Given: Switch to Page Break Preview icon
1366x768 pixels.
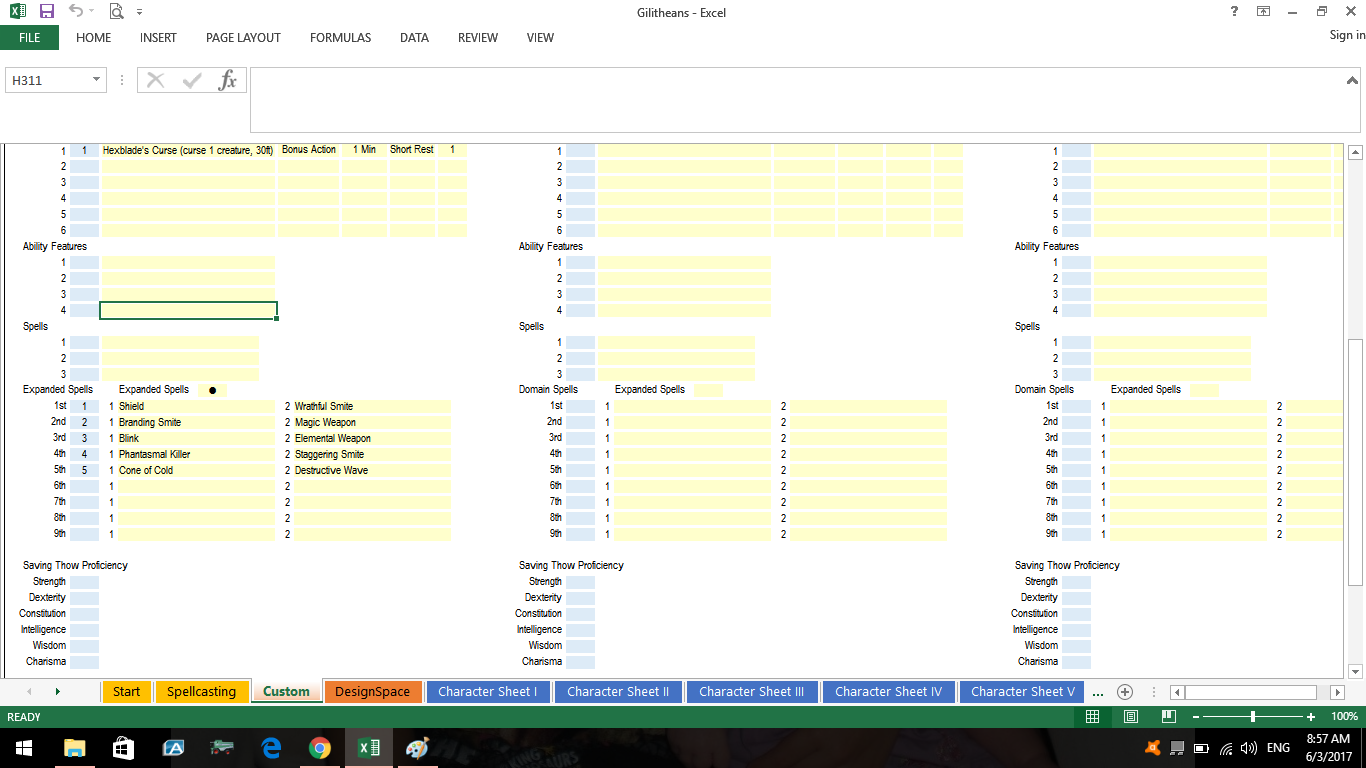Looking at the screenshot, I should click(1168, 717).
